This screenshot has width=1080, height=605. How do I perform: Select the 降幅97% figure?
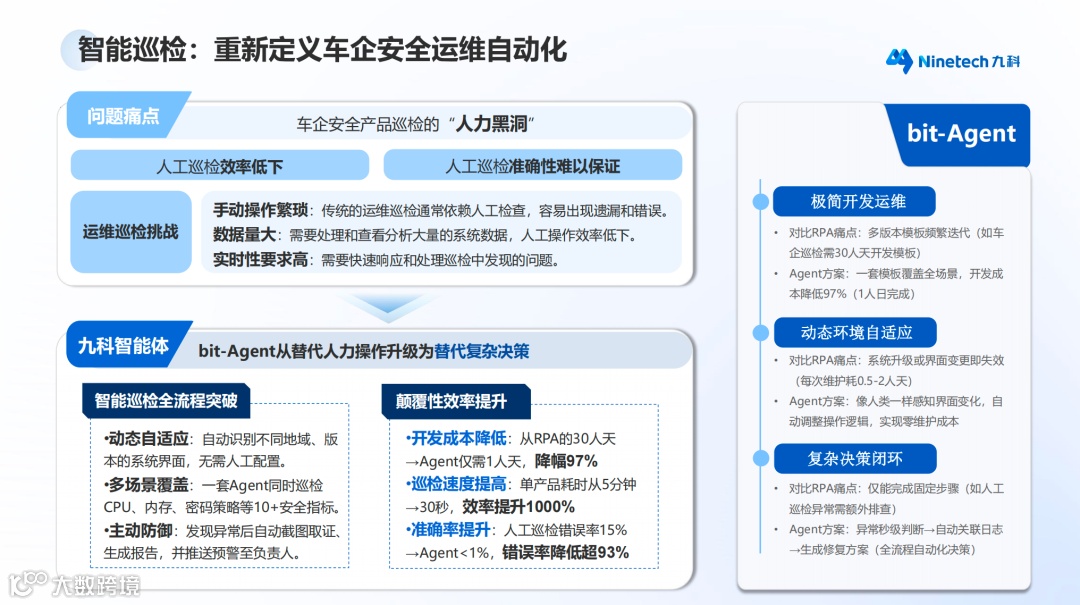[566, 461]
